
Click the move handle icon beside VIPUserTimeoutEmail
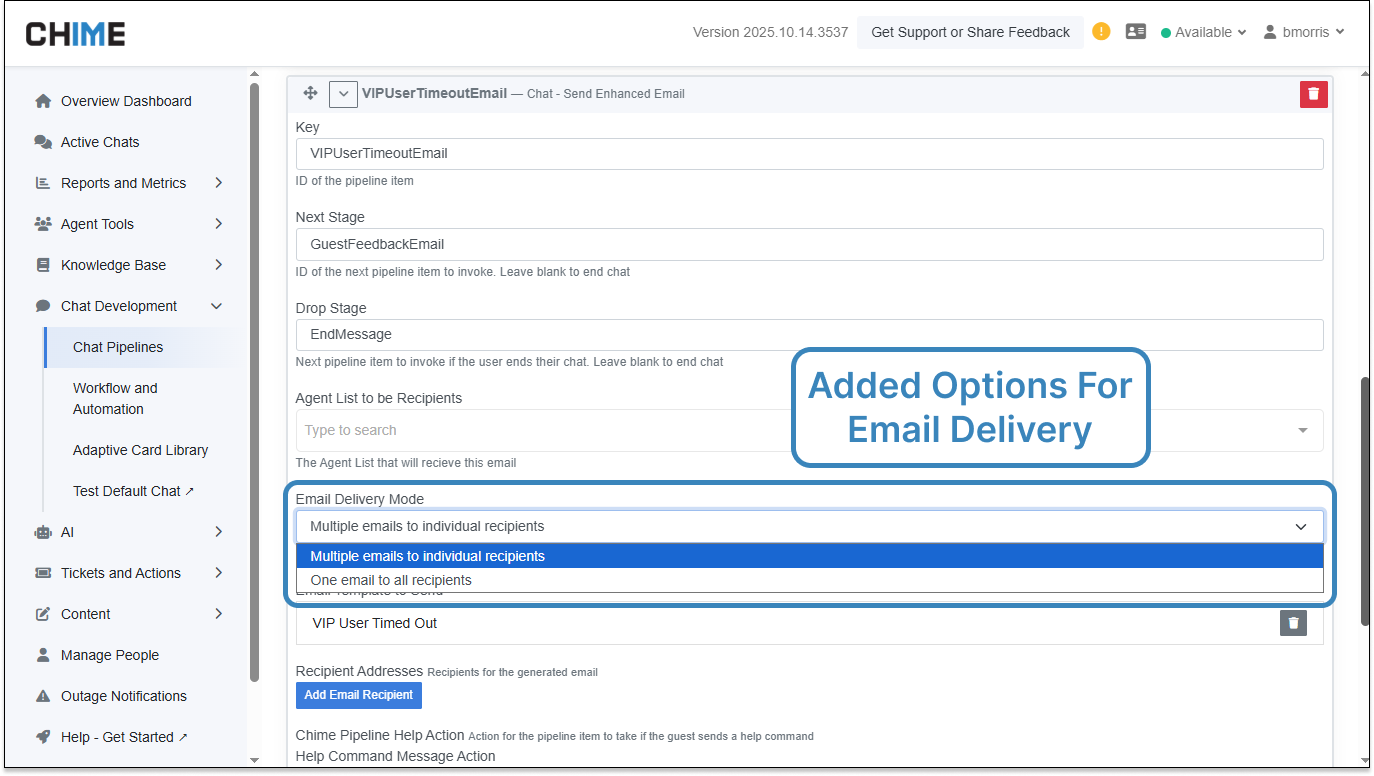coord(310,93)
